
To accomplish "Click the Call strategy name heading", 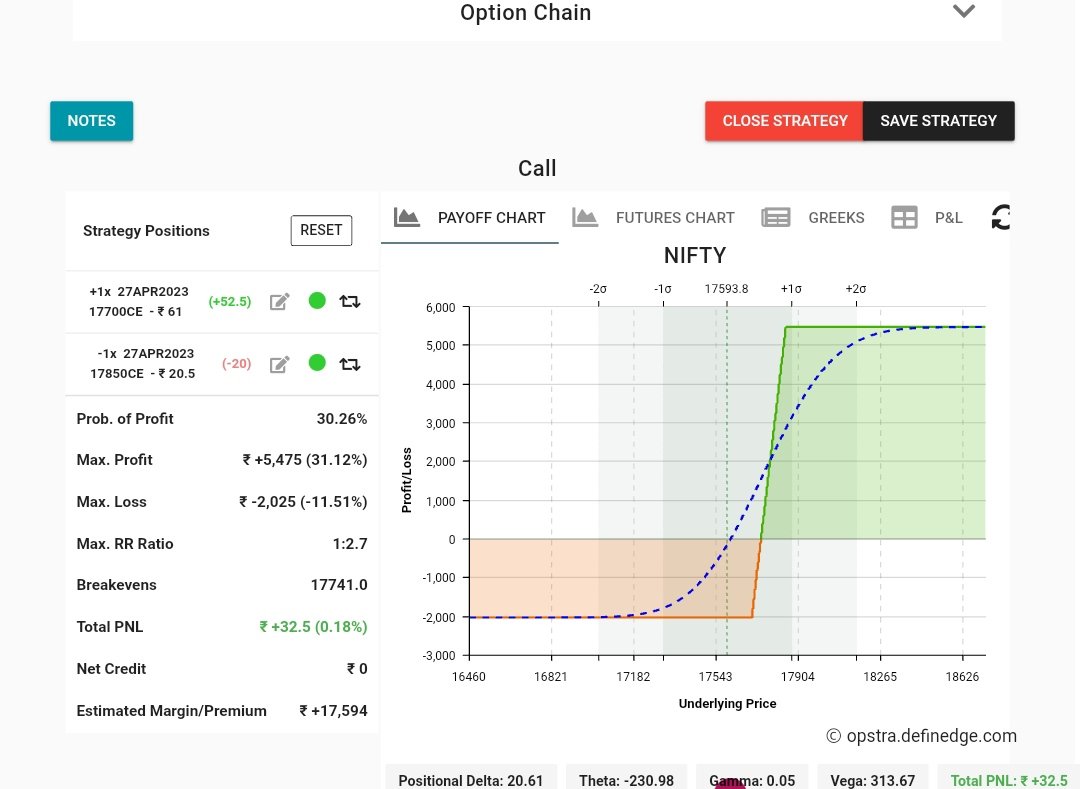I will [x=537, y=169].
